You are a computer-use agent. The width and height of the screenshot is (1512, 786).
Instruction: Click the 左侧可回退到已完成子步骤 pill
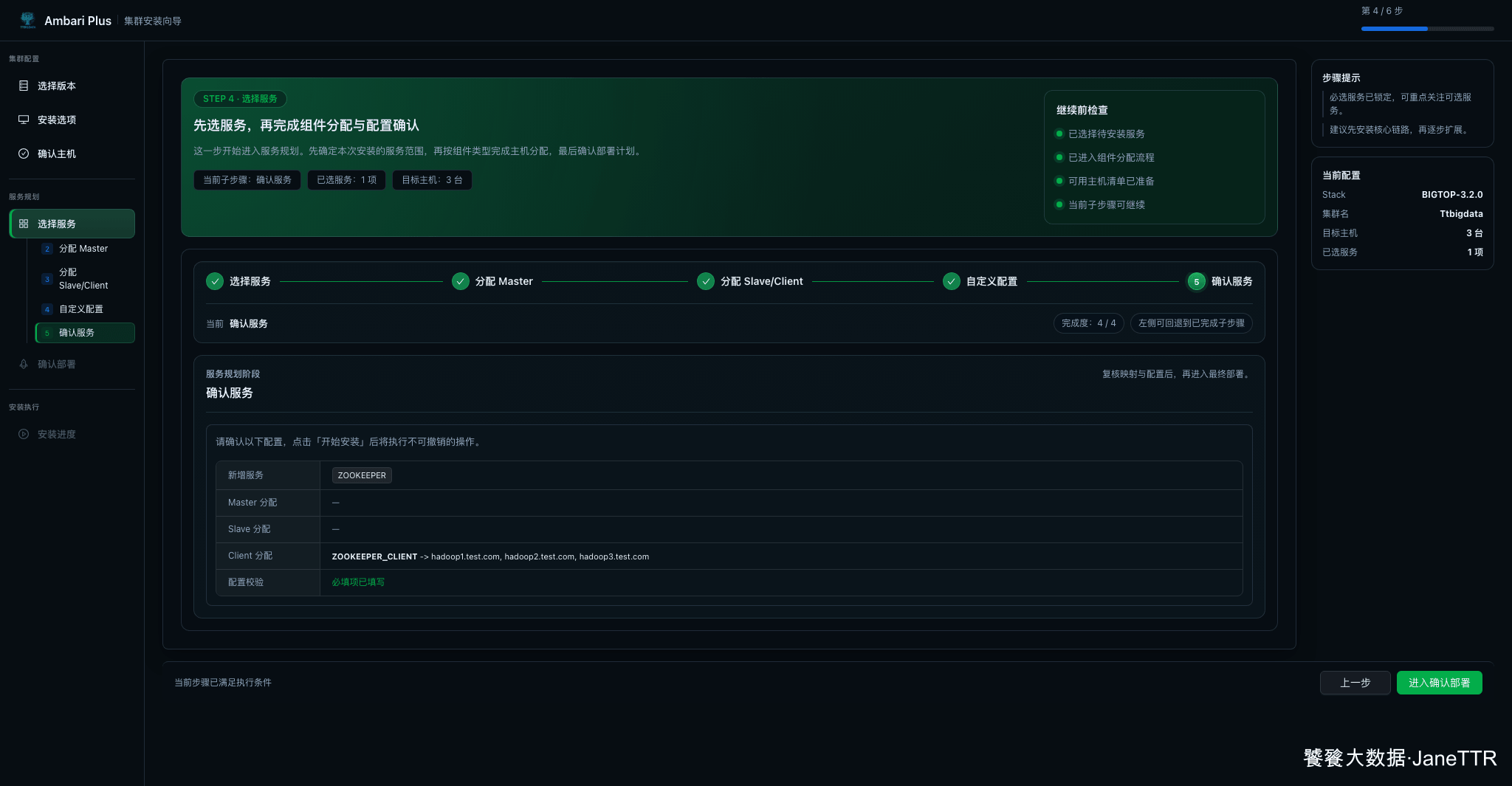[x=1192, y=323]
